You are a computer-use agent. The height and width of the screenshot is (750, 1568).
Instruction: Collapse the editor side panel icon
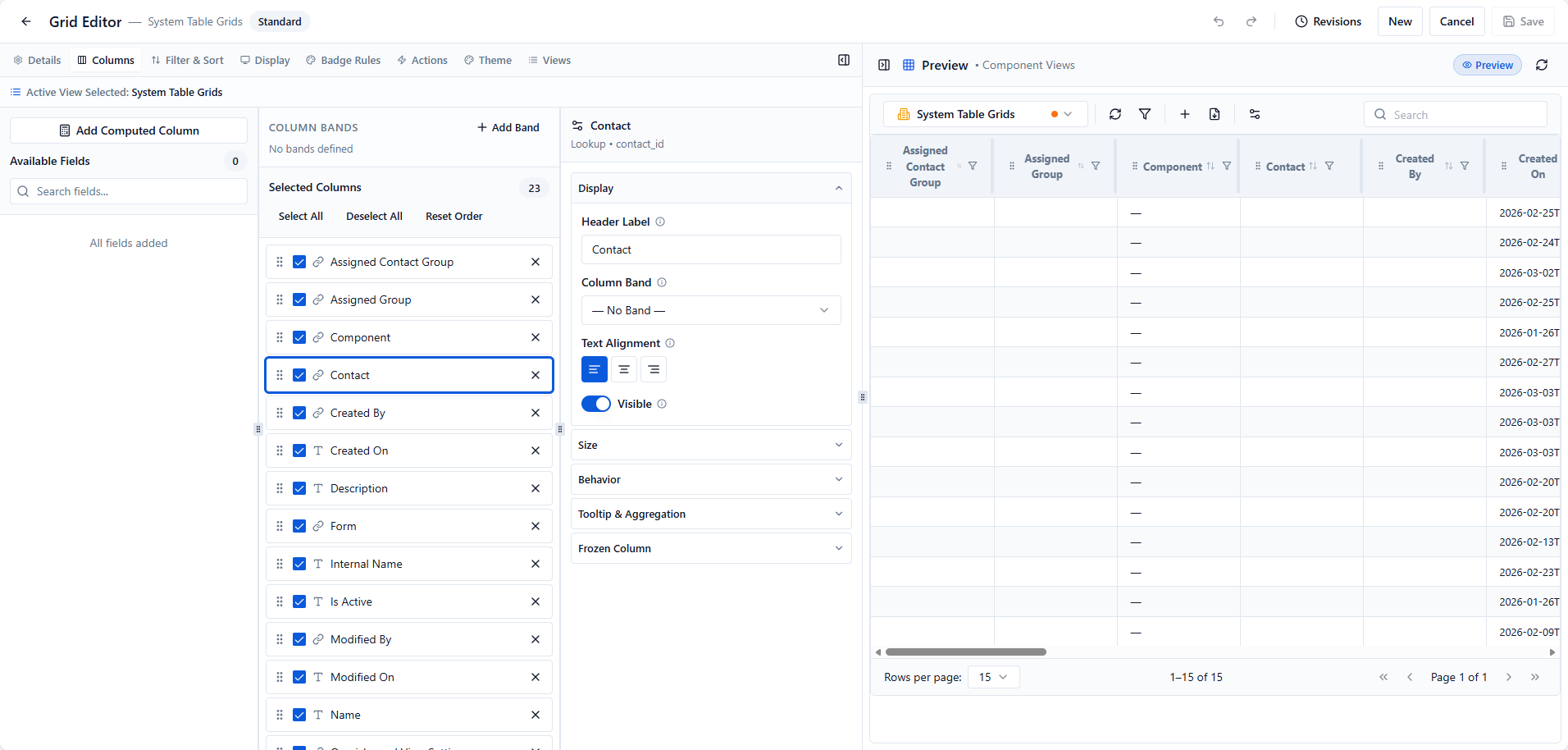(844, 60)
